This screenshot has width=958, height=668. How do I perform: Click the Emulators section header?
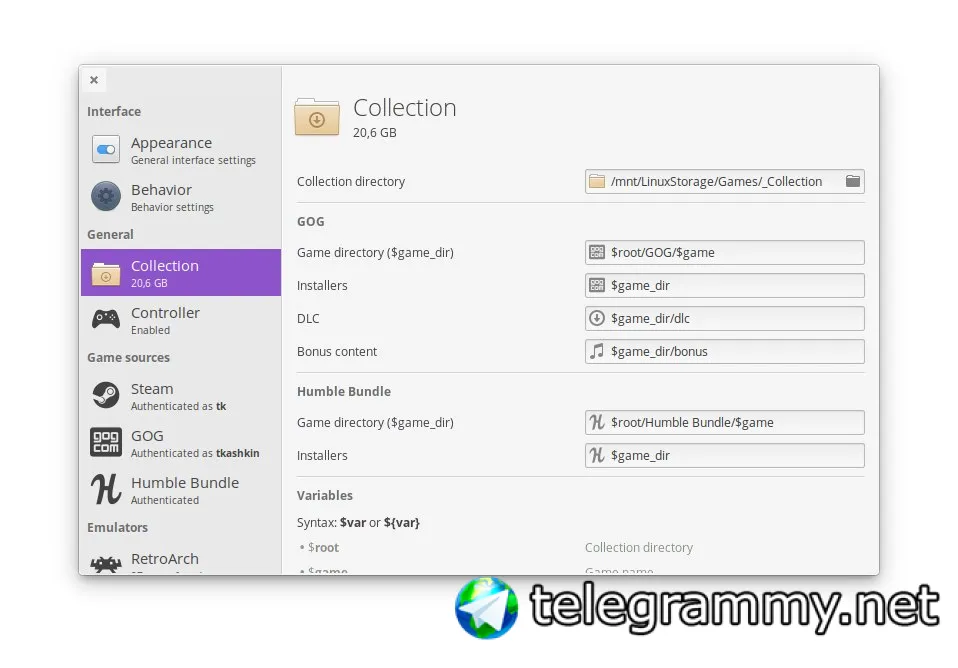pyautogui.click(x=117, y=527)
